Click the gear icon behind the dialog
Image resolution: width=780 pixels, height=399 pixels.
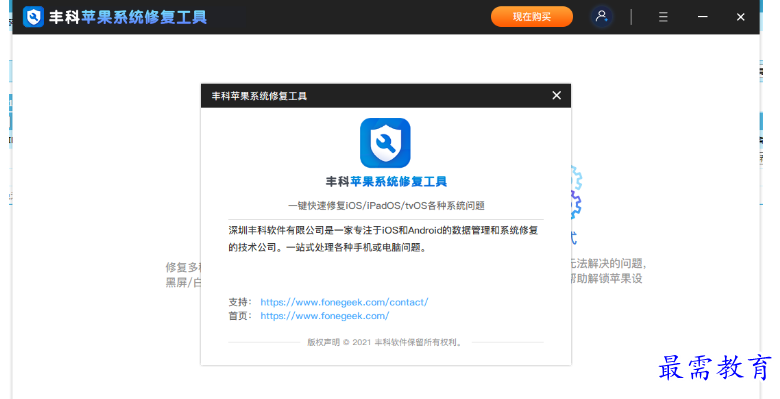[576, 193]
